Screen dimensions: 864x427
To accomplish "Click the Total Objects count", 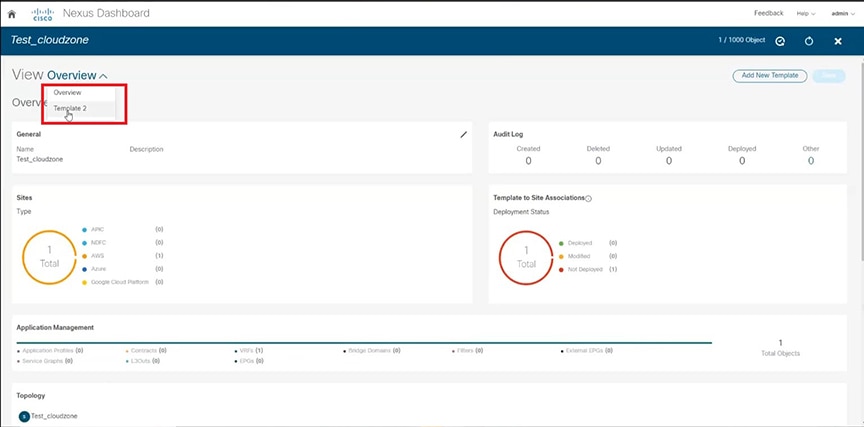I will 780,343.
